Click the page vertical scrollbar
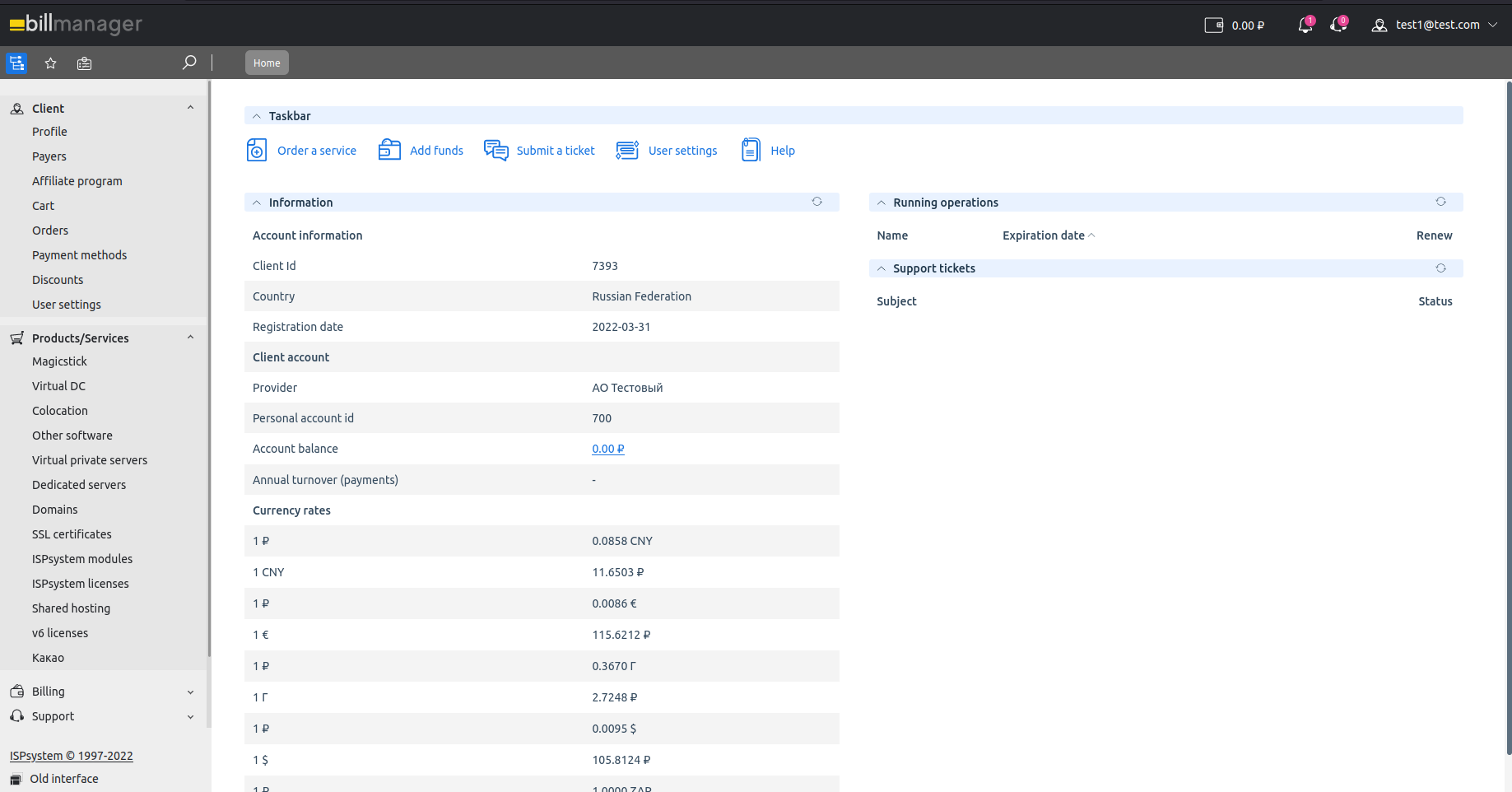Screen dimensions: 1512x792 pyautogui.click(x=1509, y=418)
